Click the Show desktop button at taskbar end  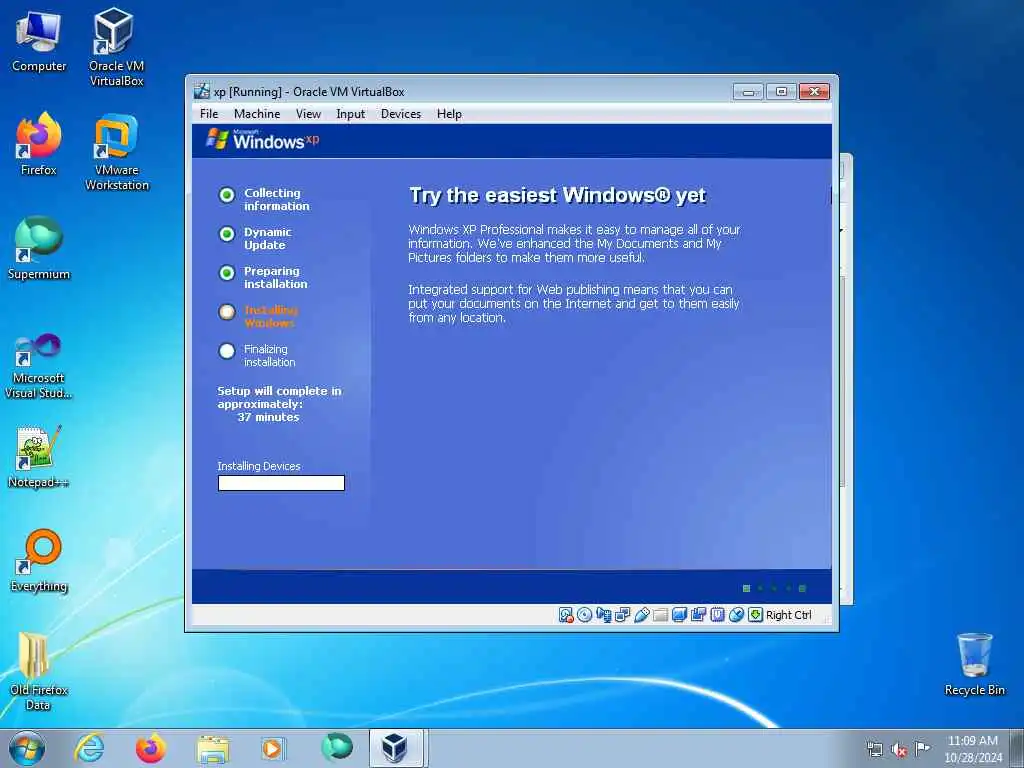pyautogui.click(x=1017, y=748)
